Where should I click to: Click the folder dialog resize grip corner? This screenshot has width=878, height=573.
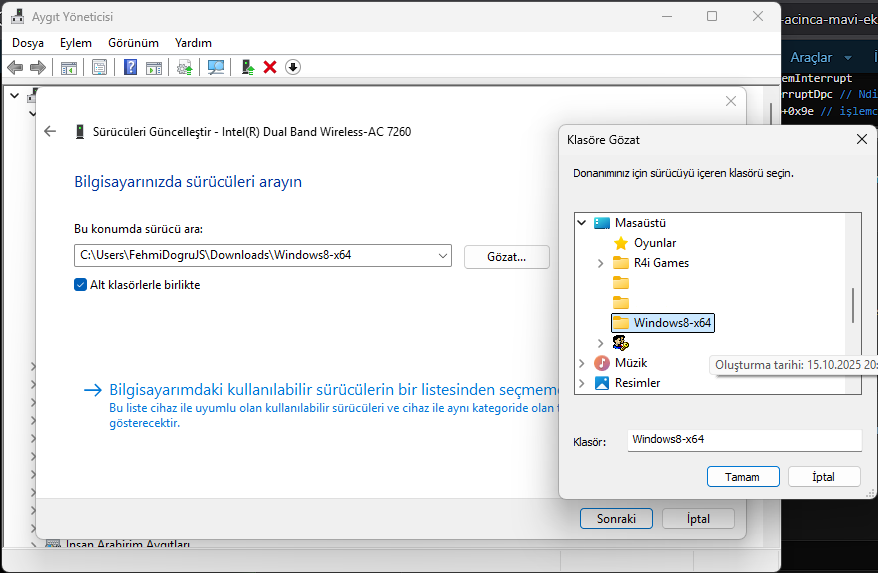[870, 493]
